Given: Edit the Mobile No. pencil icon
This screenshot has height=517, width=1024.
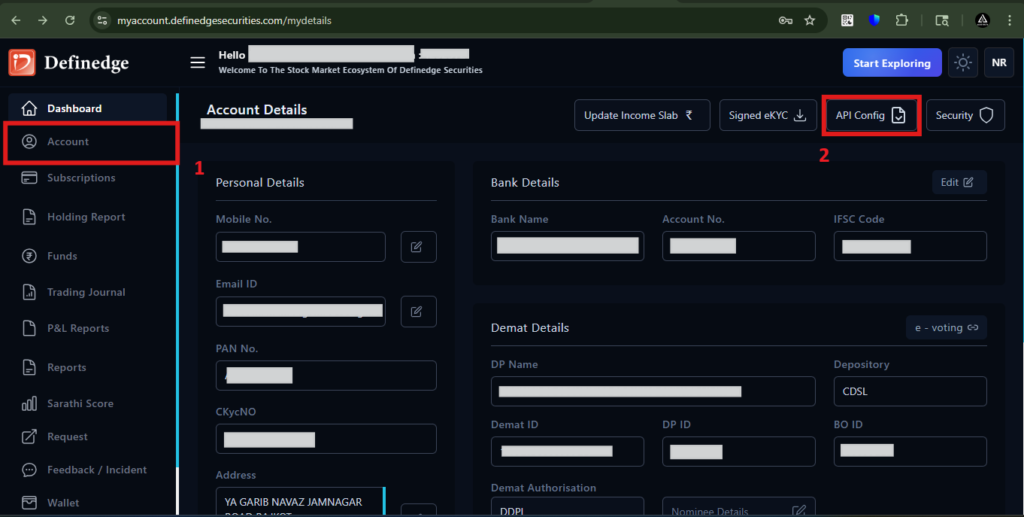Looking at the screenshot, I should (419, 247).
